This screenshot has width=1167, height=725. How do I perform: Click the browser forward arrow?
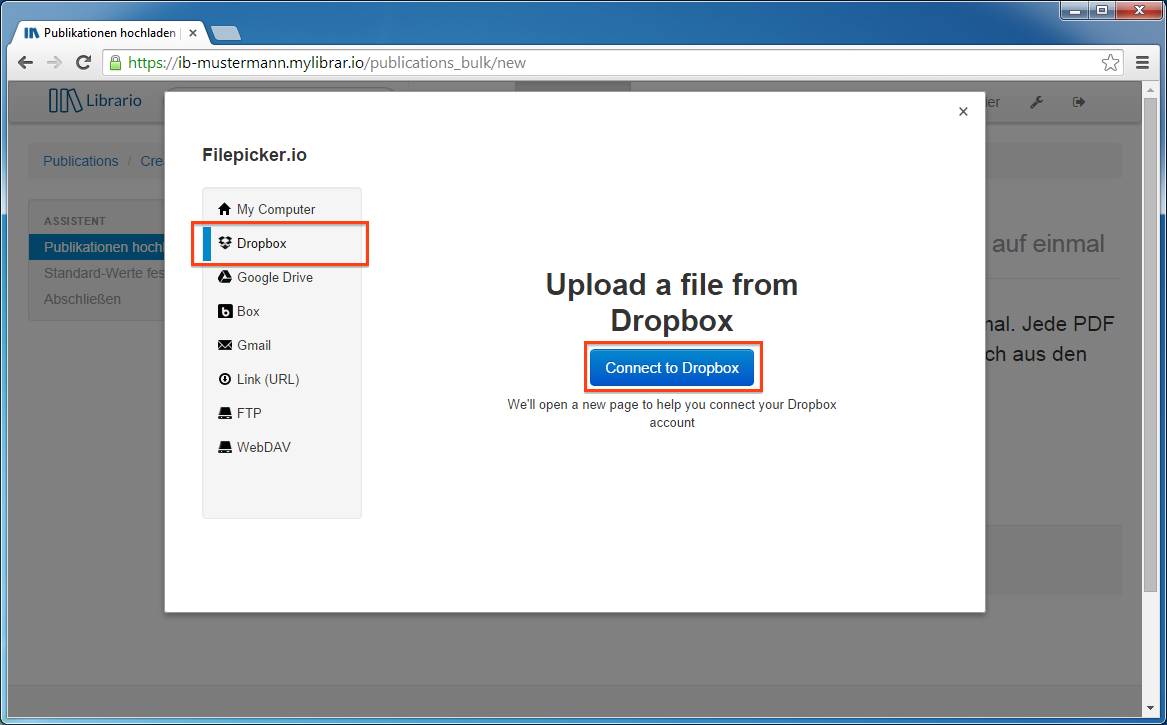(x=54, y=63)
